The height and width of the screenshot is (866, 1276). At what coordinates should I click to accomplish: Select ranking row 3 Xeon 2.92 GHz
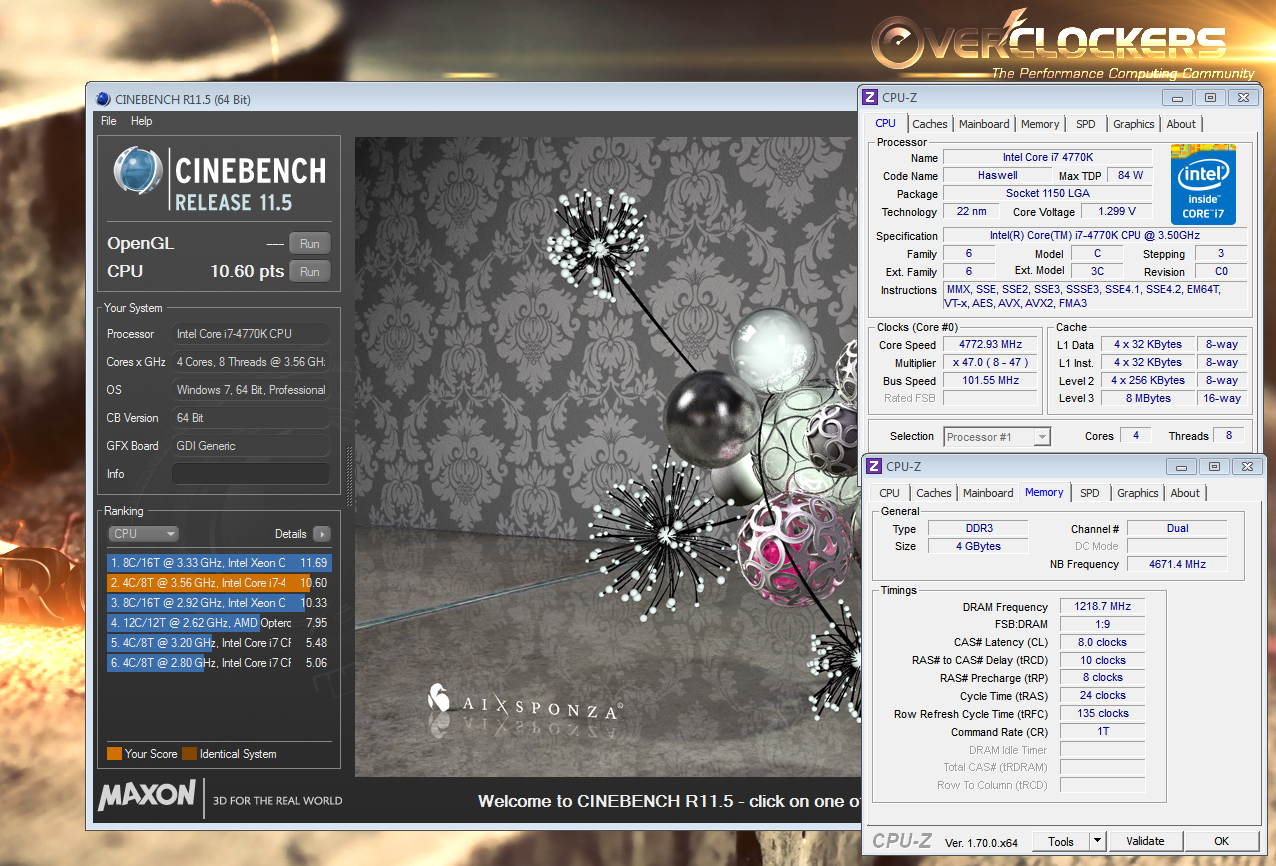pos(218,603)
